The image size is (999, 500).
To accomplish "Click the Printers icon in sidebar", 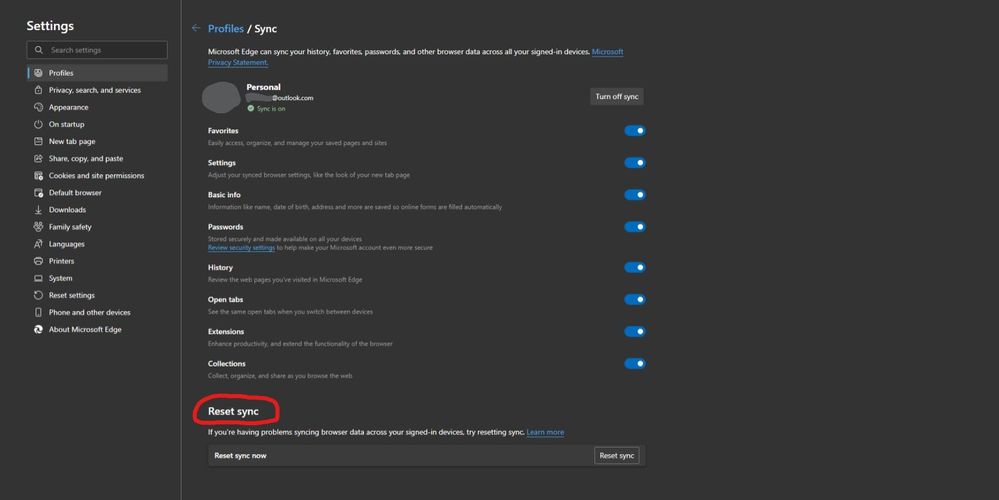I will tap(38, 261).
